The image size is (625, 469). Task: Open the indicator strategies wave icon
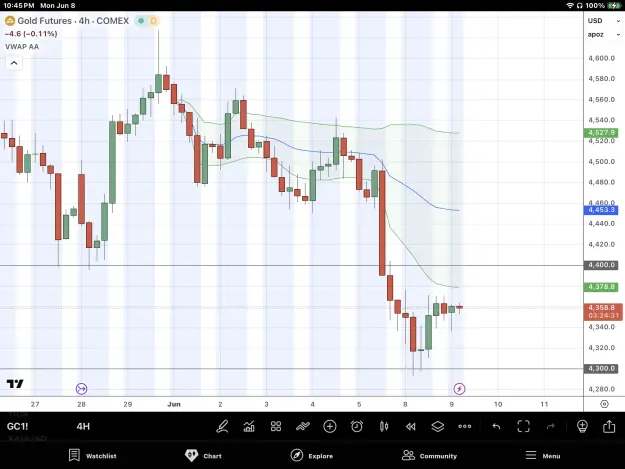click(303, 426)
